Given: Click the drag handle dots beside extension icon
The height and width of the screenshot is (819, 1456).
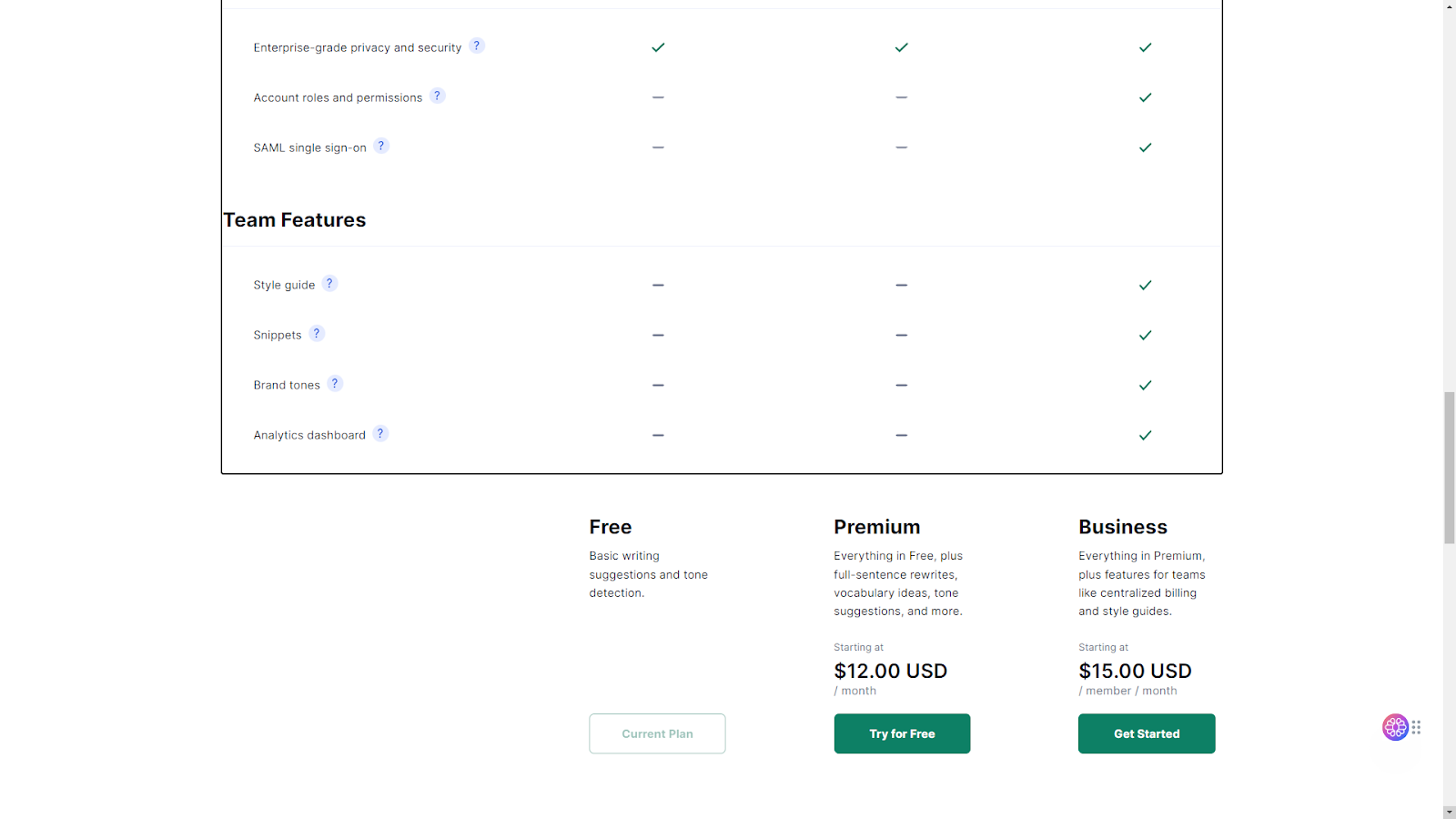Looking at the screenshot, I should click(x=1417, y=727).
